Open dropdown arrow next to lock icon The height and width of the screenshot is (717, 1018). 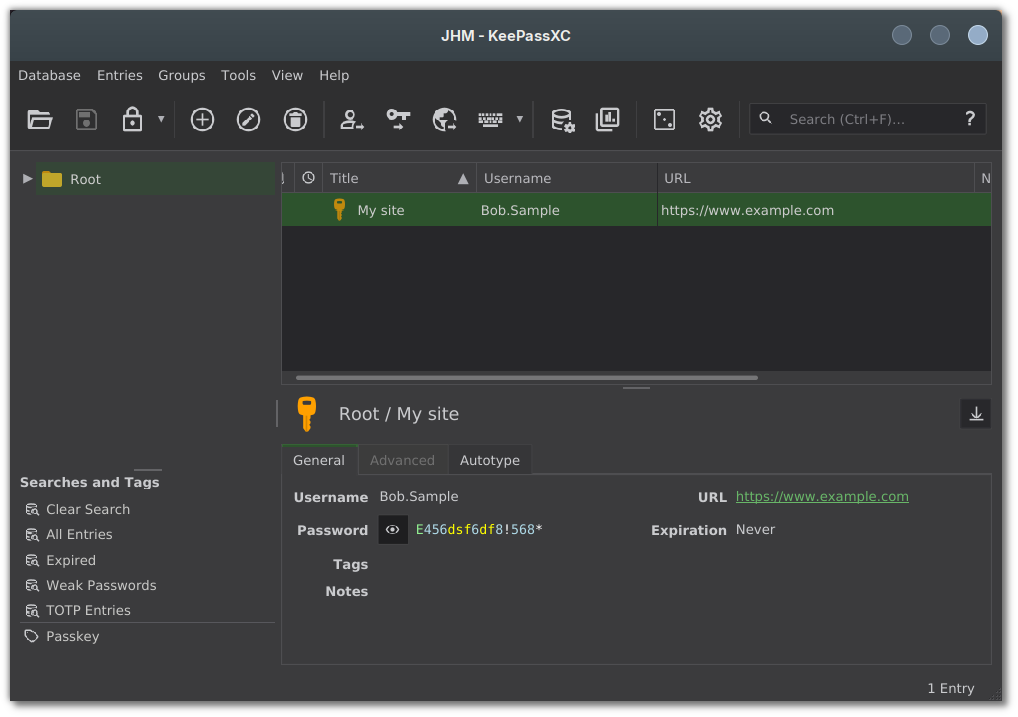tap(161, 120)
